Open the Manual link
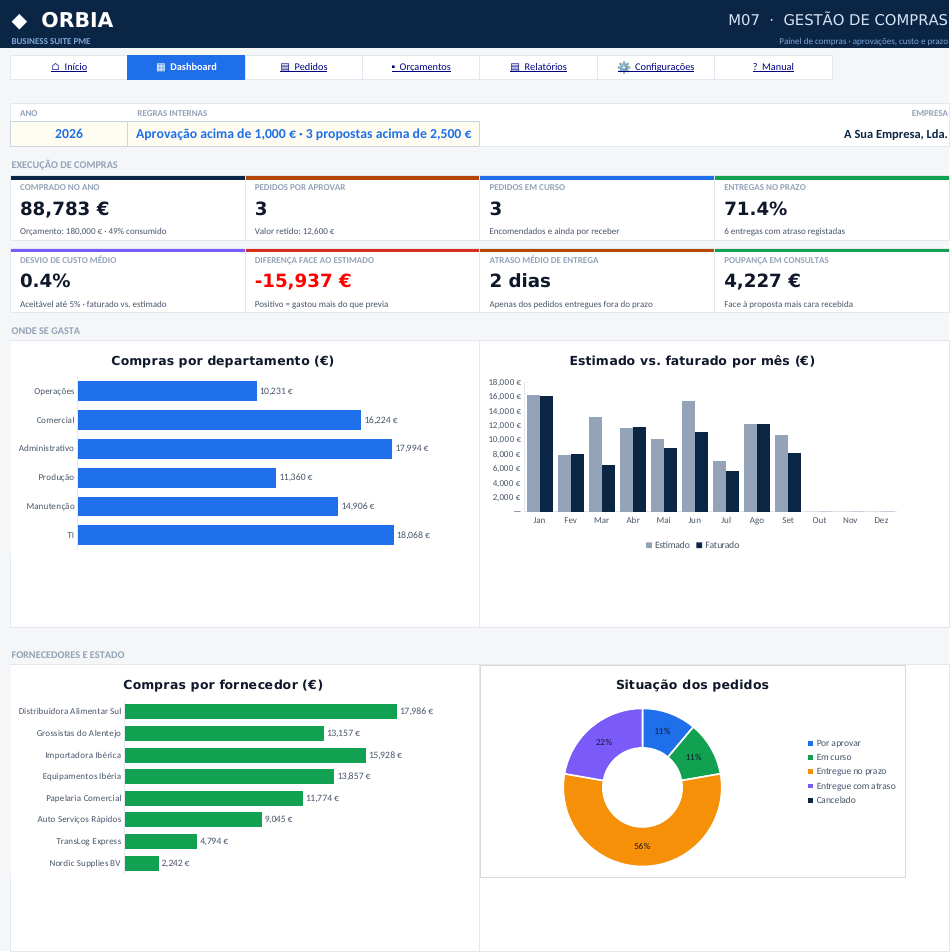Viewport: 950px width, 952px height. 773,67
